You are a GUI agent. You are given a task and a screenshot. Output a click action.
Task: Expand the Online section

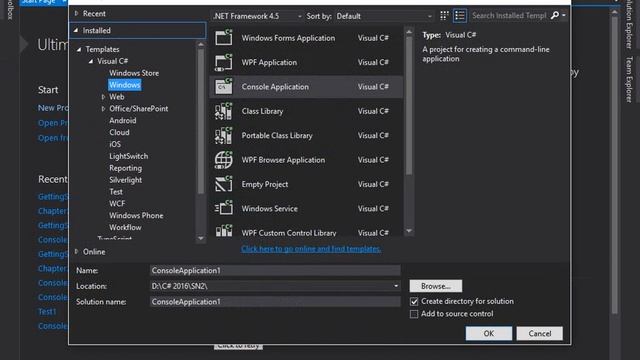76,252
